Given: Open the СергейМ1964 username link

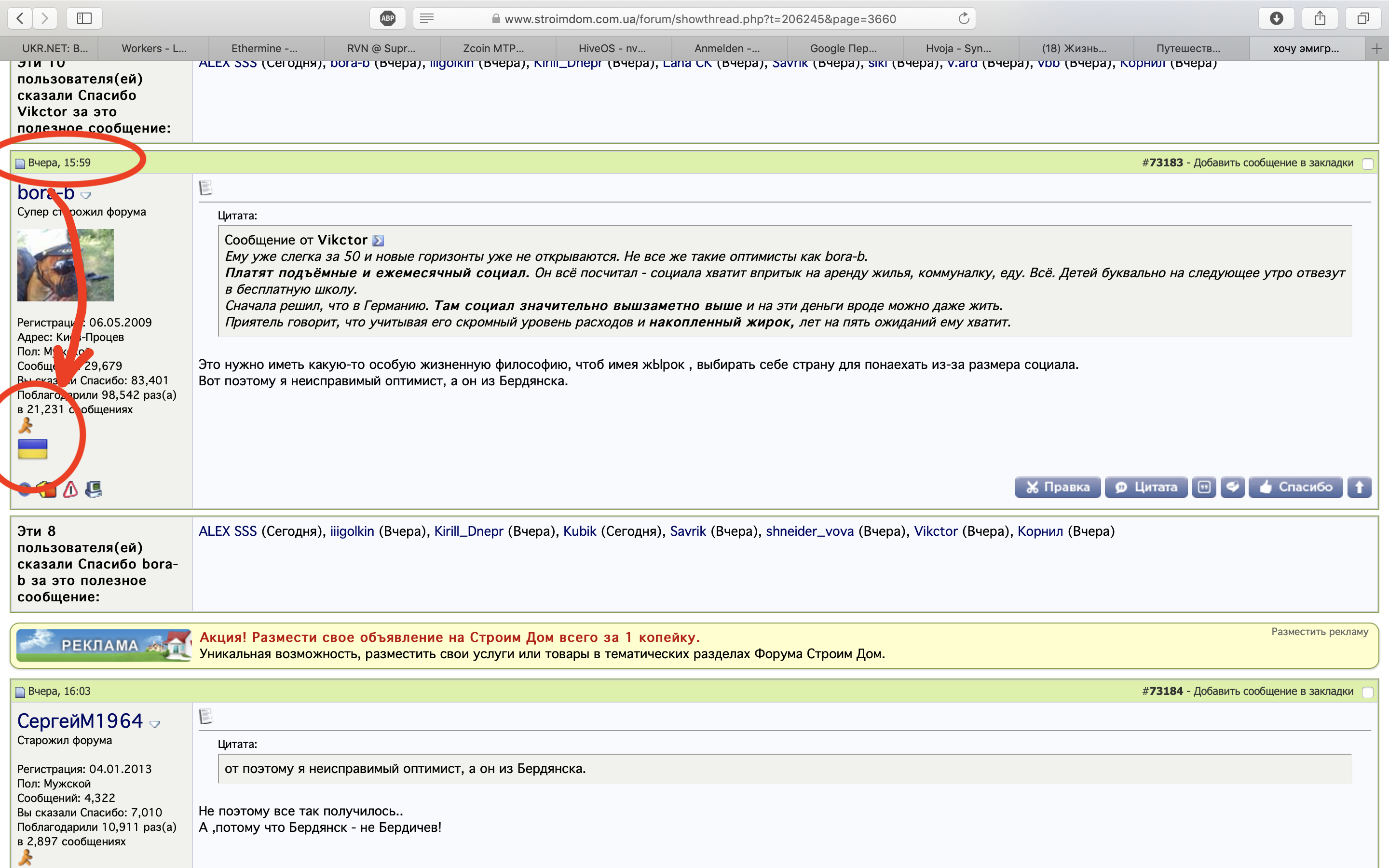Looking at the screenshot, I should point(80,721).
